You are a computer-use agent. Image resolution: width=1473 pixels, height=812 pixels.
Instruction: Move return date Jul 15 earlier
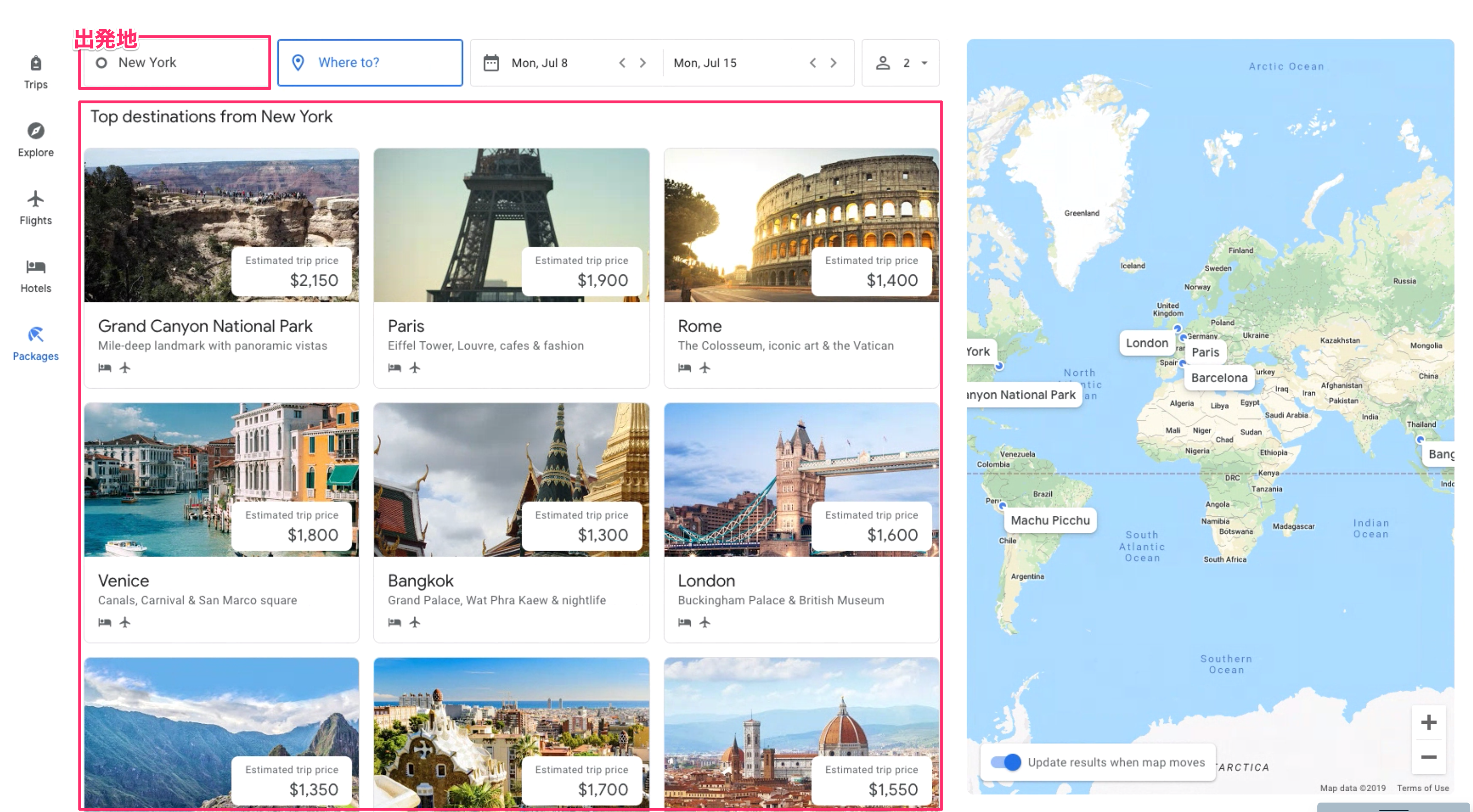812,63
